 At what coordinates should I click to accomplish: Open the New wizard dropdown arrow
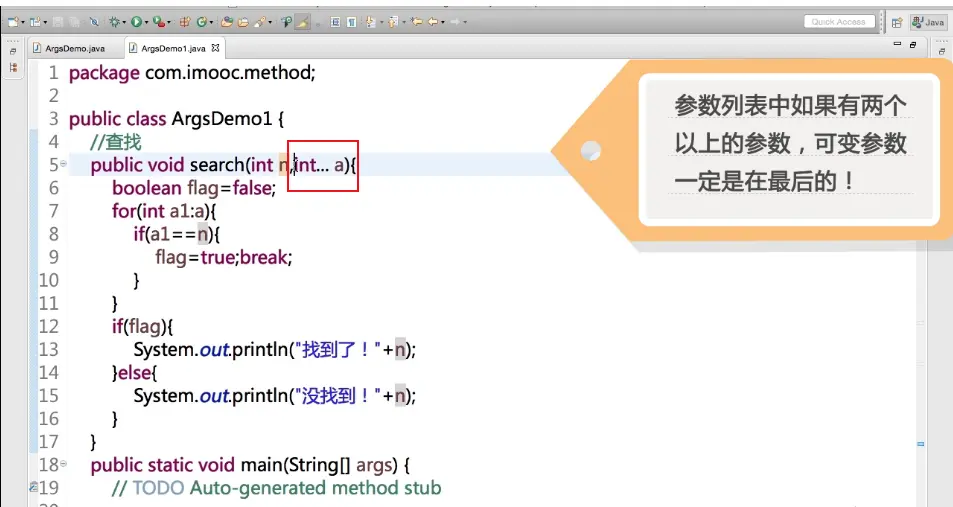point(23,22)
